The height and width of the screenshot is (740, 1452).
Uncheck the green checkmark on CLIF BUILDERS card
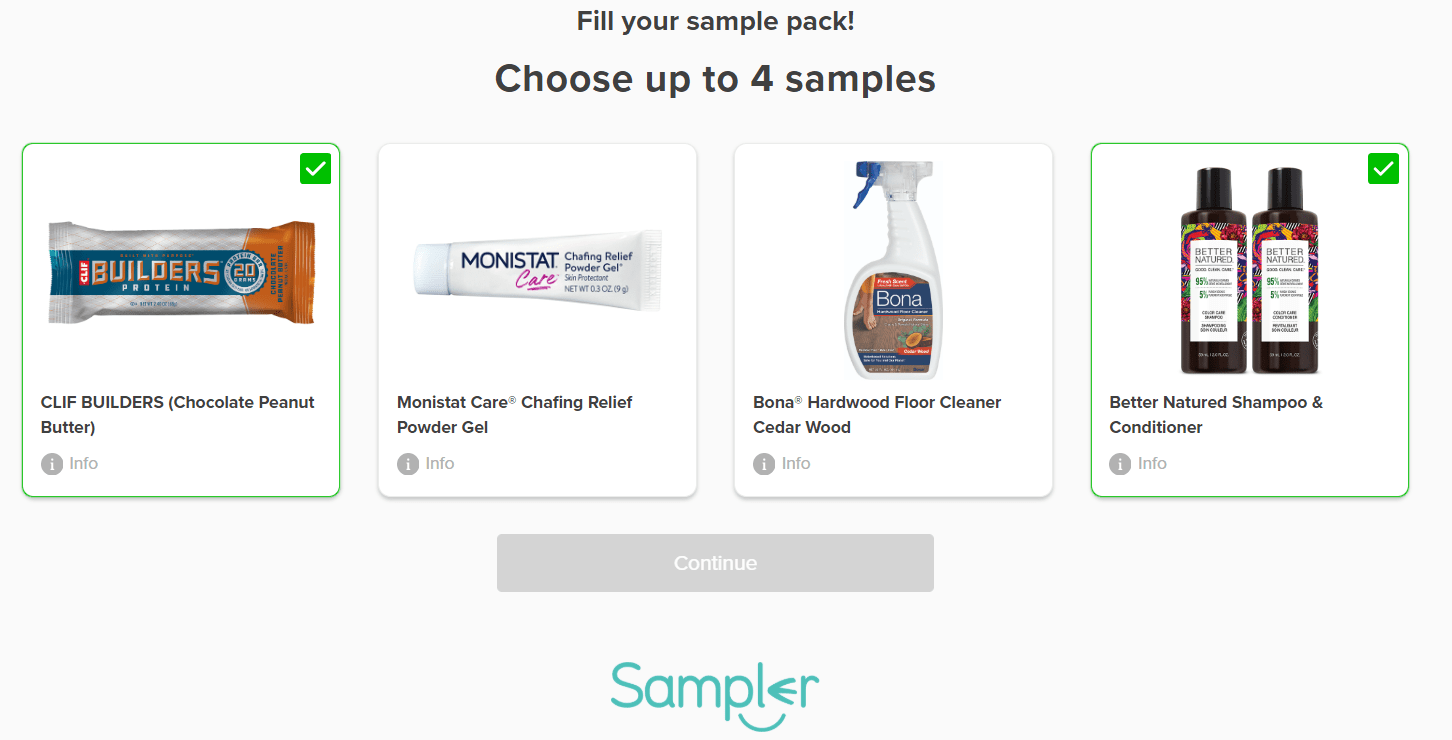(x=316, y=169)
